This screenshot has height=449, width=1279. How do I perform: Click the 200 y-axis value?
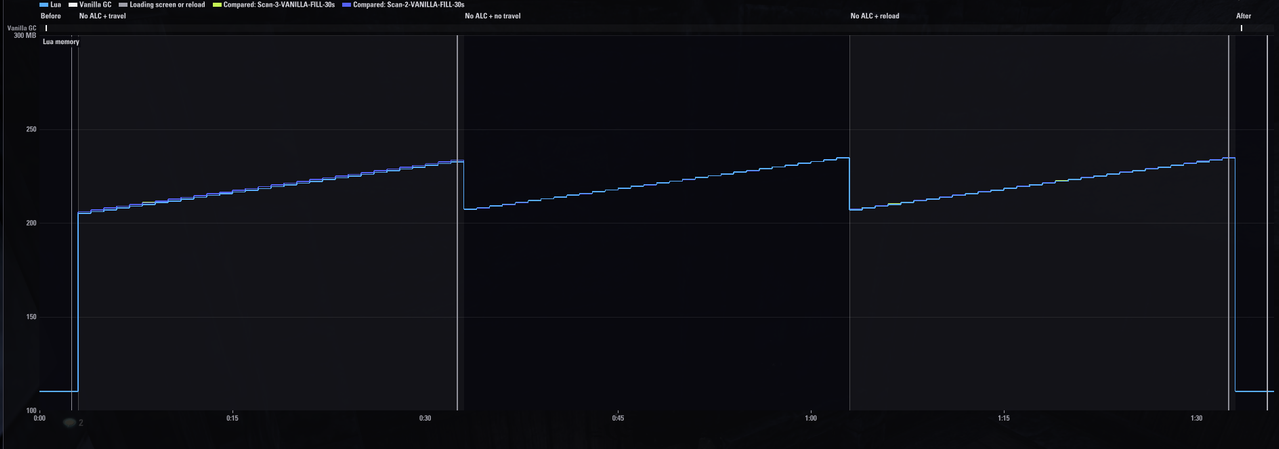(31, 223)
